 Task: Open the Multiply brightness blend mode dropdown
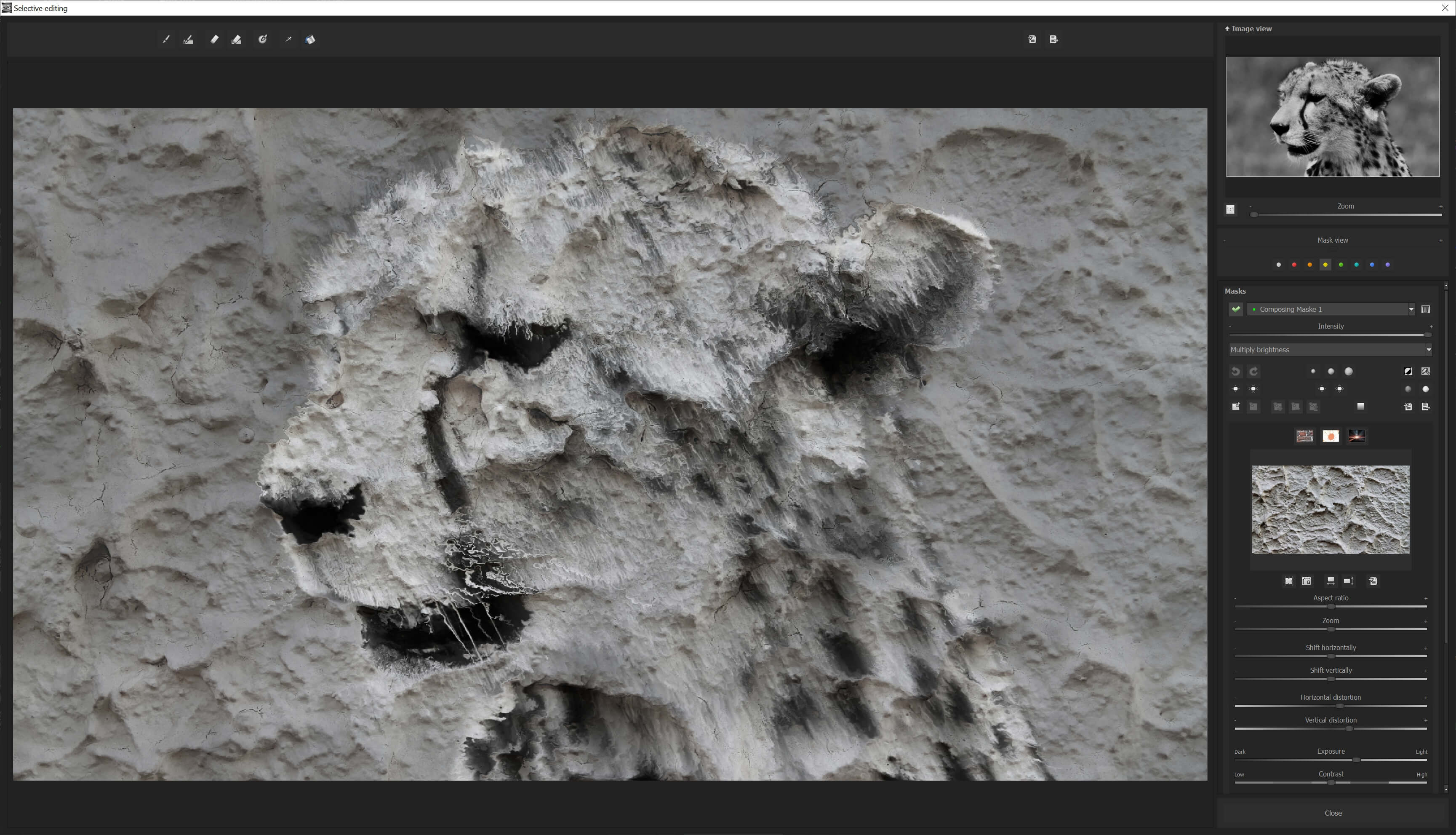pos(1429,349)
